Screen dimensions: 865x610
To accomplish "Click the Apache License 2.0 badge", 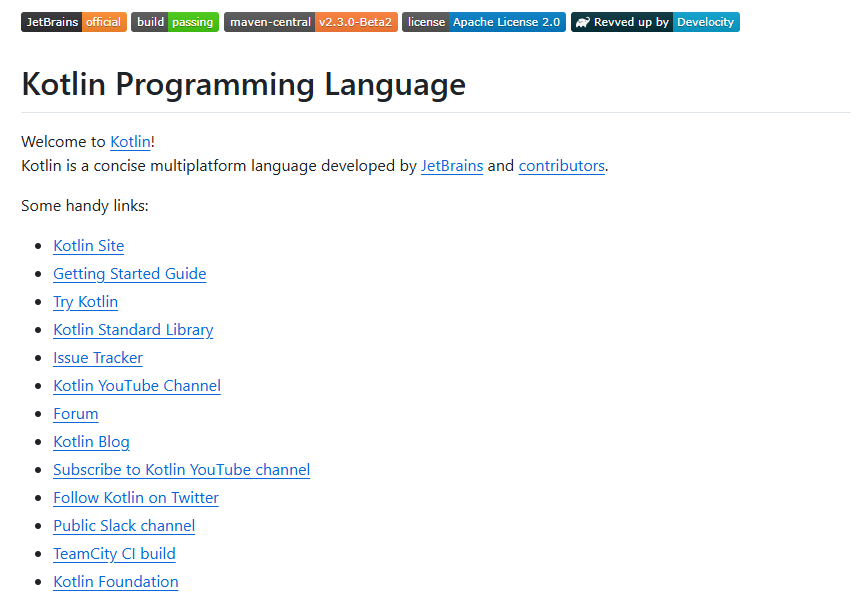I will tap(484, 22).
